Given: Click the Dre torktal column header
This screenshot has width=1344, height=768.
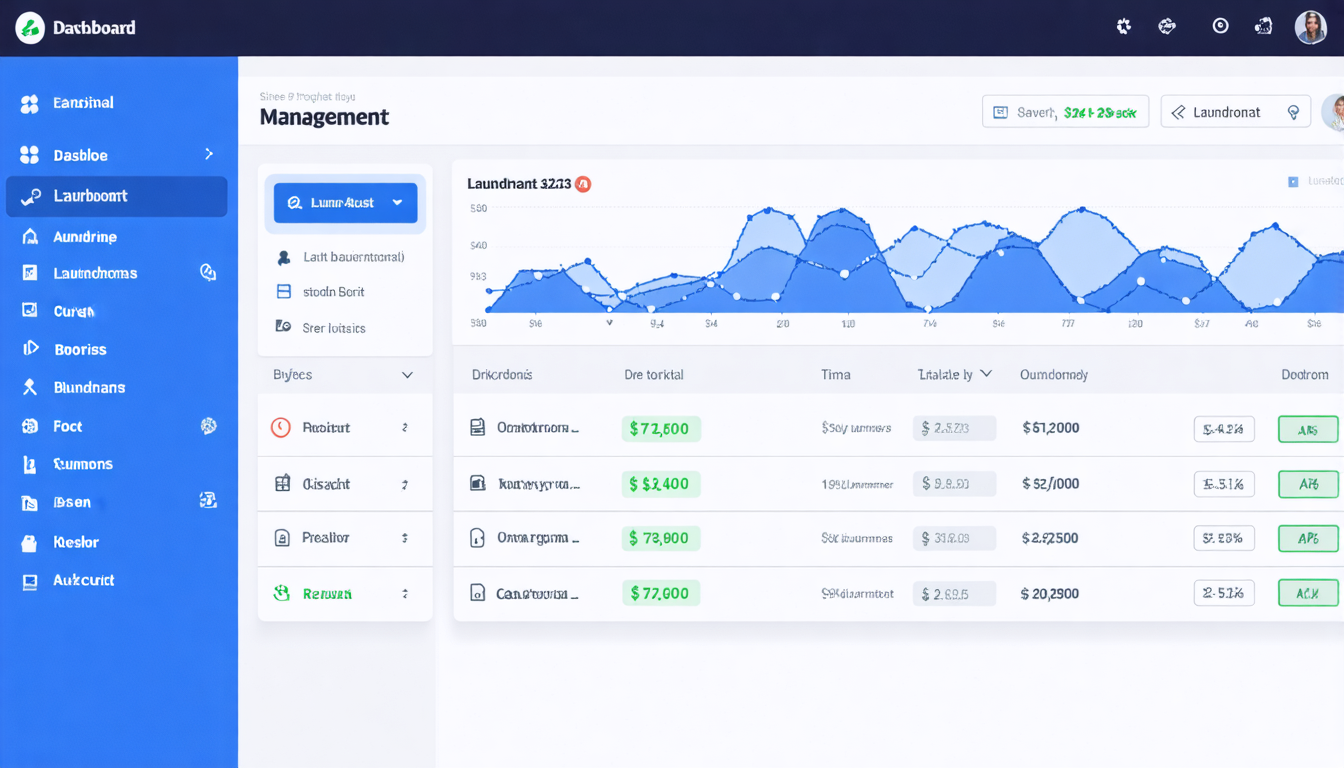Looking at the screenshot, I should pyautogui.click(x=654, y=375).
